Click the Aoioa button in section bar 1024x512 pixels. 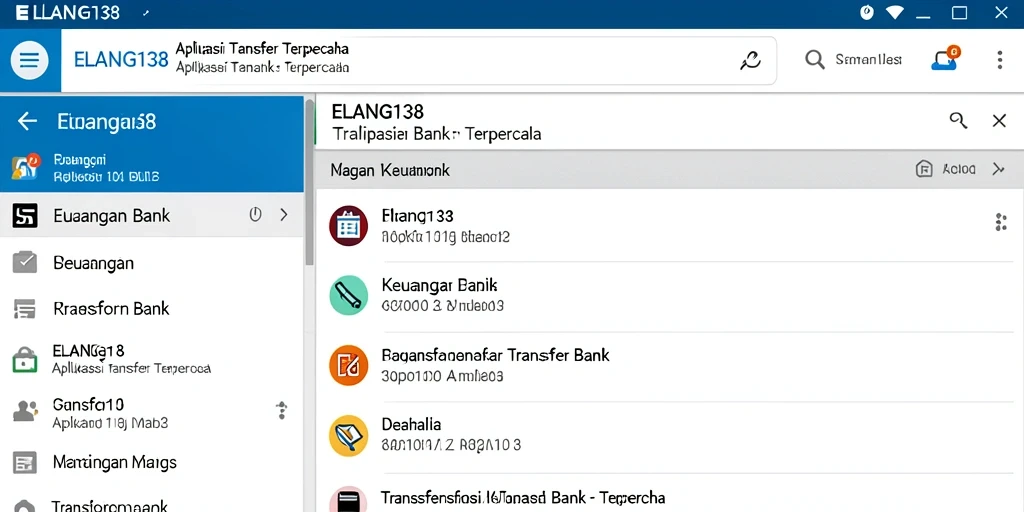(946, 170)
